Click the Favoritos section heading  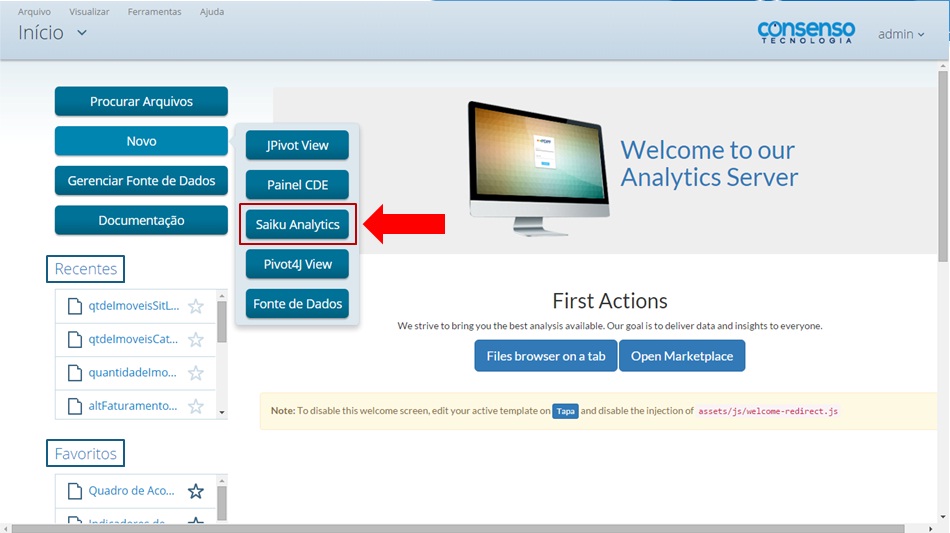(85, 454)
